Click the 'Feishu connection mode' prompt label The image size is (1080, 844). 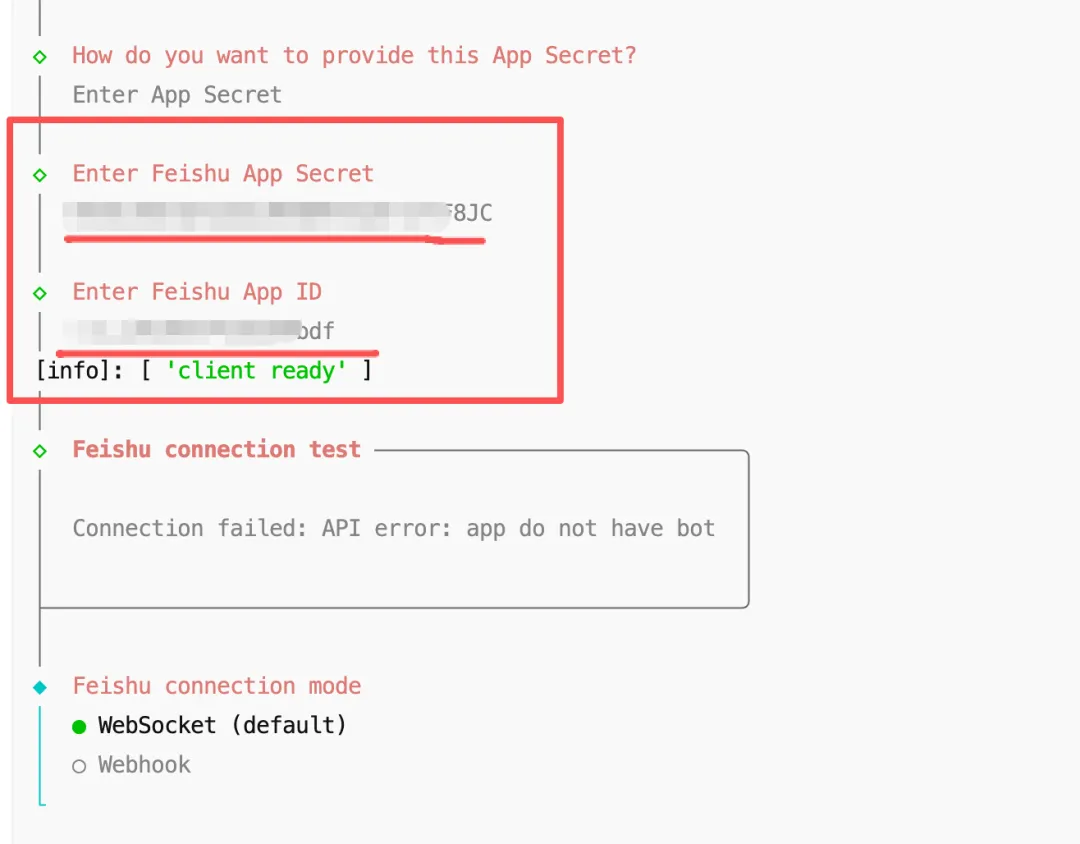[x=217, y=686]
